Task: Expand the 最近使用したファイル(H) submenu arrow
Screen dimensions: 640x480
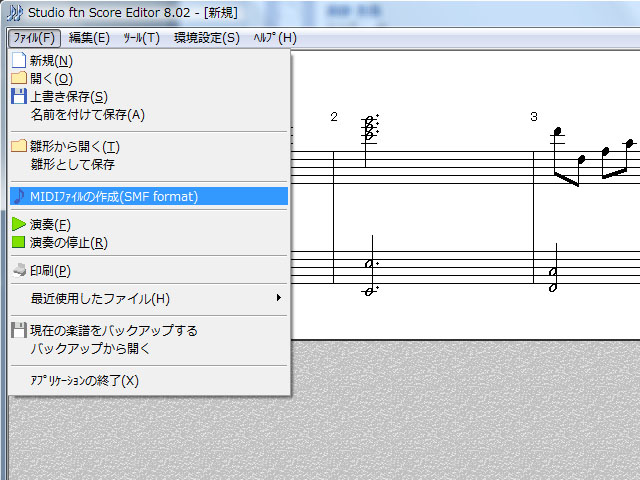Action: pyautogui.click(x=279, y=298)
